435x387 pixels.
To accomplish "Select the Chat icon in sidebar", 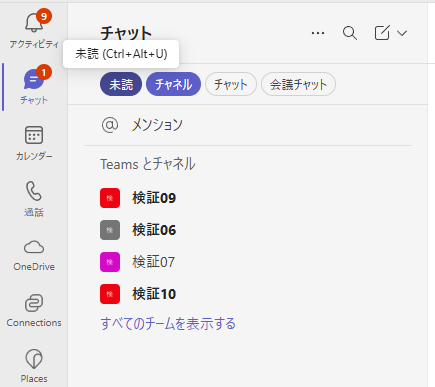I will [x=34, y=80].
